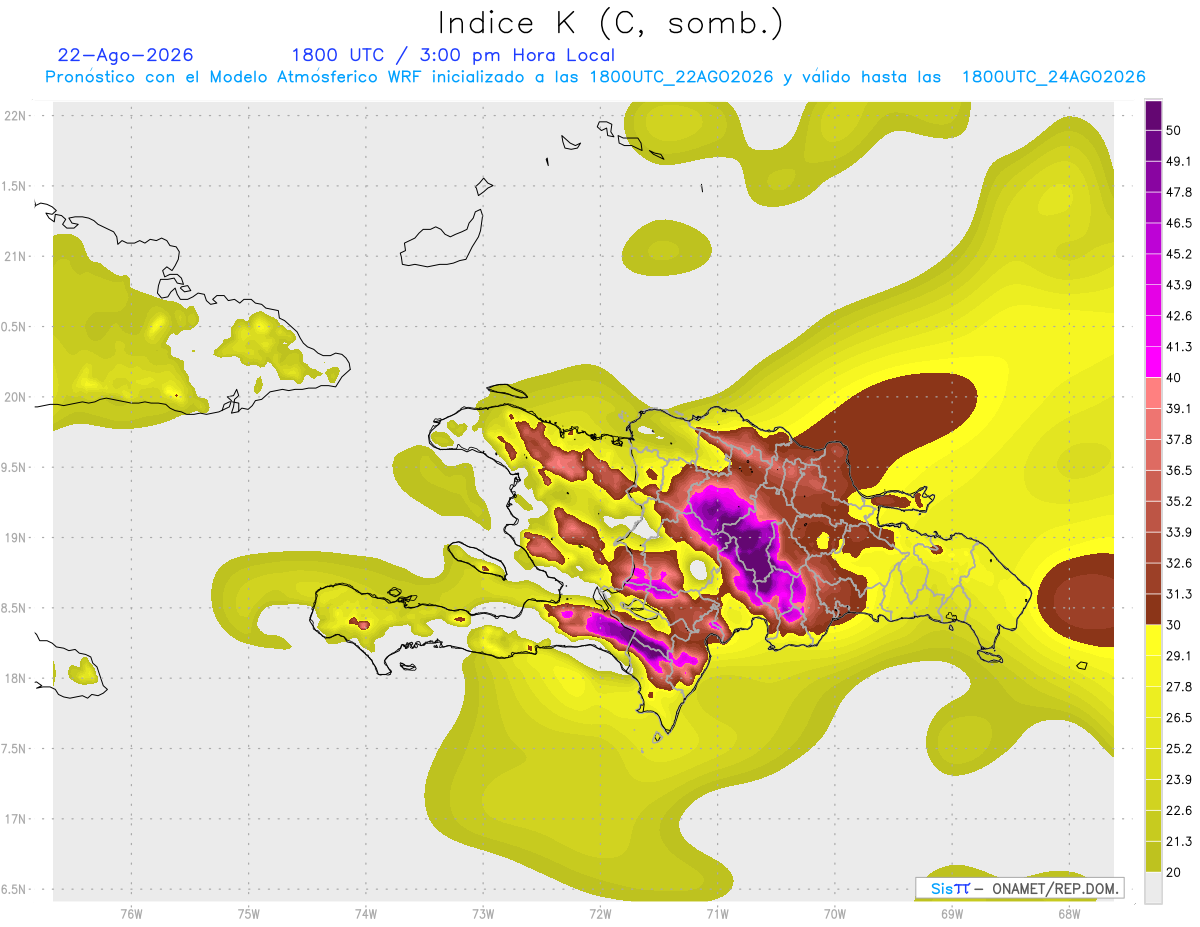Click the '36.5' color bar label

click(1179, 470)
